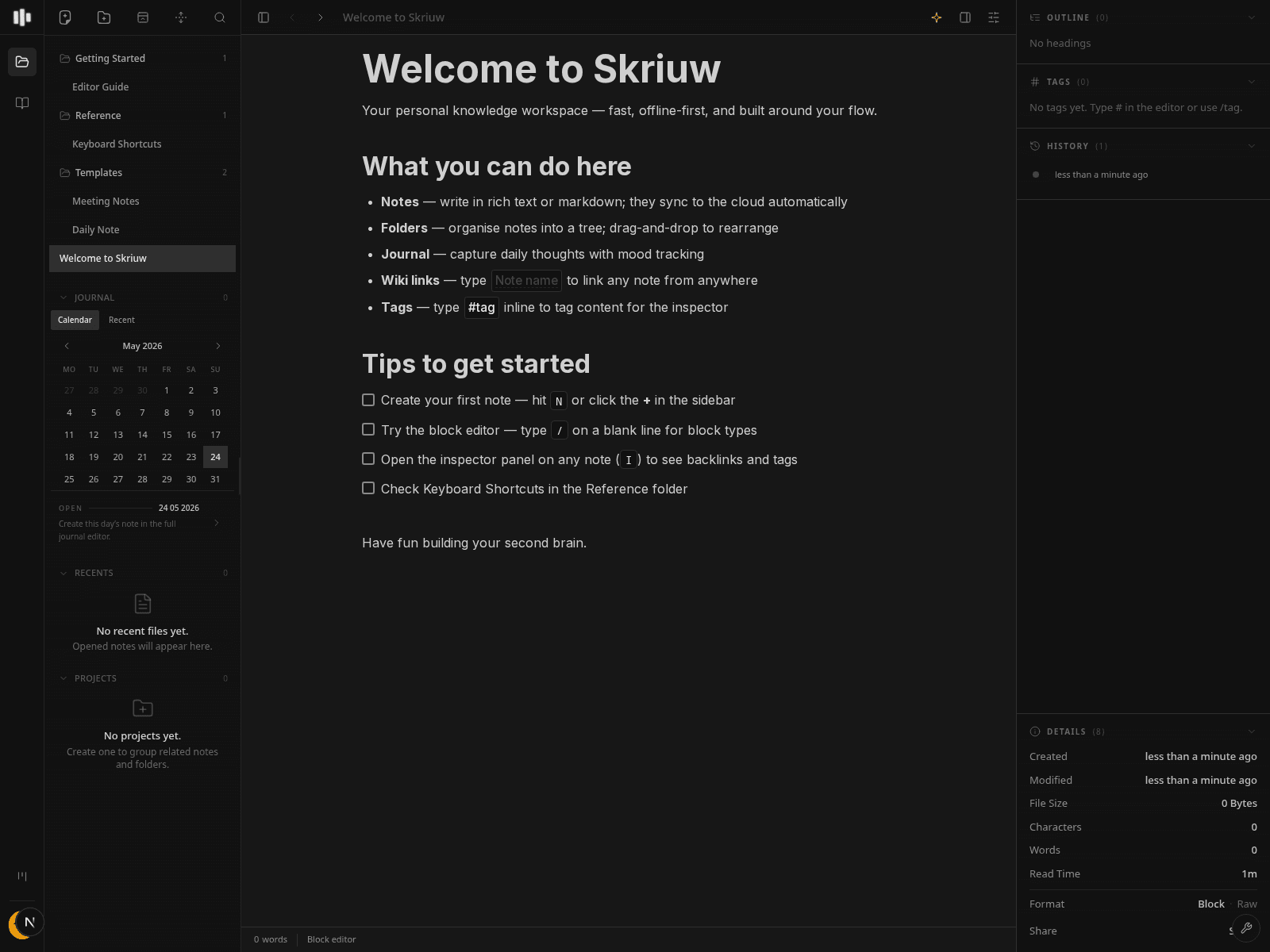The width and height of the screenshot is (1270, 952).
Task: Open the Daily Note template
Action: [x=143, y=229]
